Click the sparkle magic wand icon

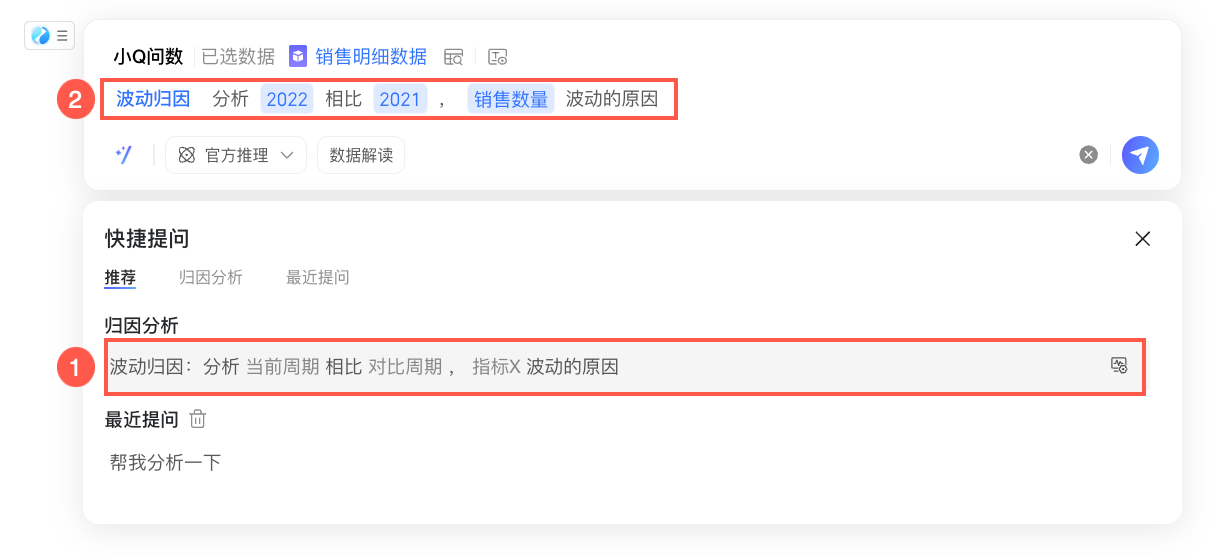124,155
